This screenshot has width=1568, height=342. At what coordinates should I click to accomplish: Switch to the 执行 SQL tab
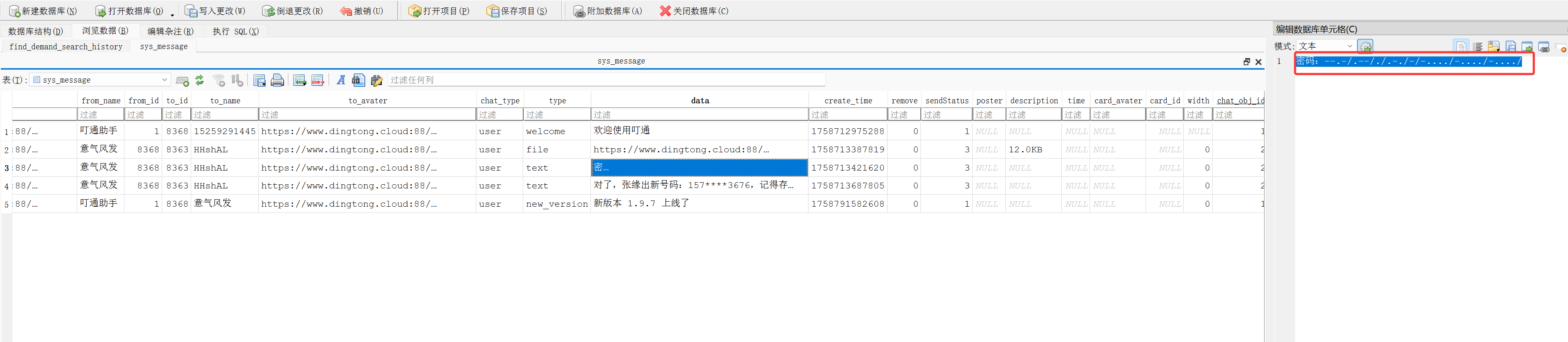point(235,31)
